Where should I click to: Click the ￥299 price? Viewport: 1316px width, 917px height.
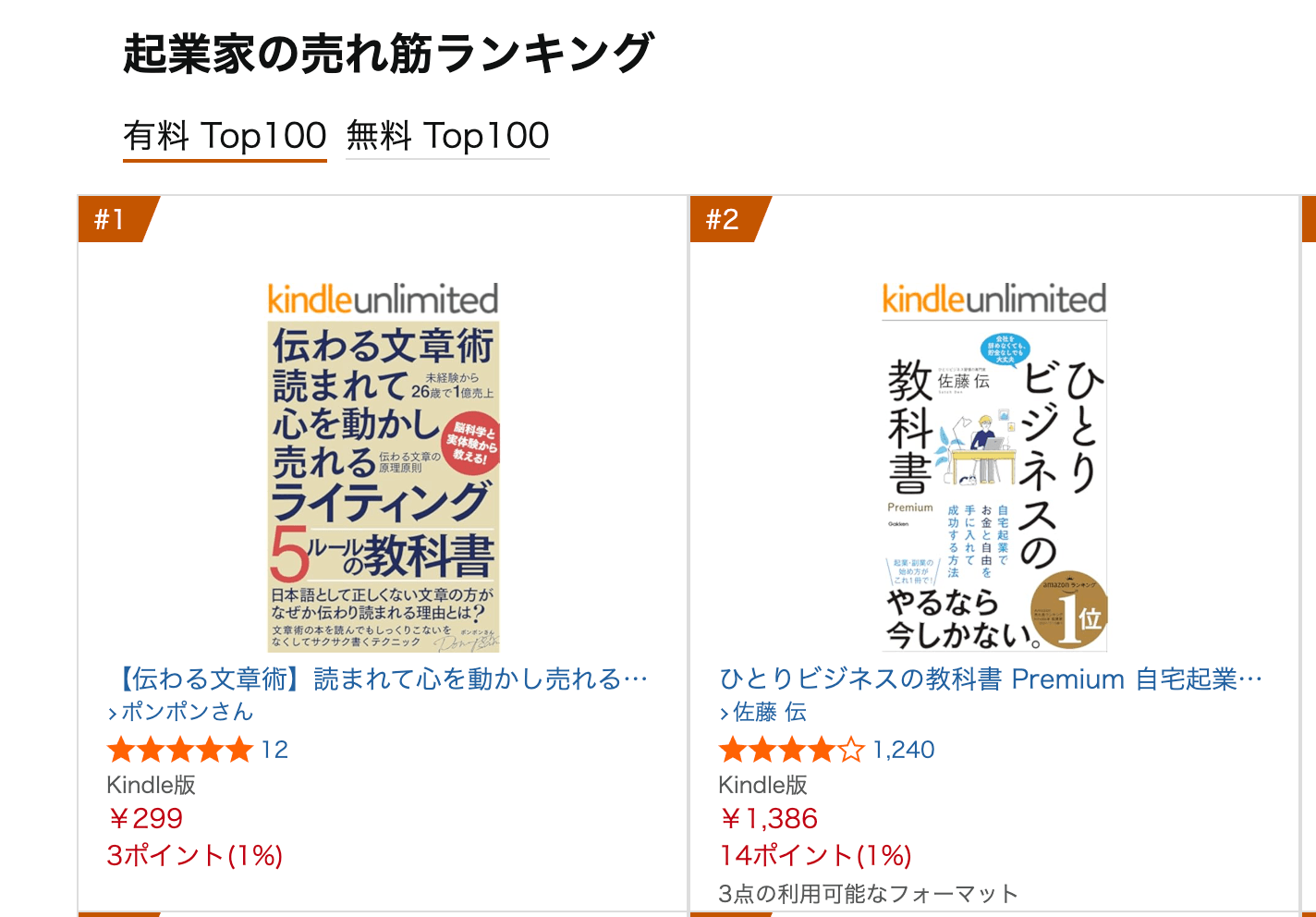click(x=145, y=818)
